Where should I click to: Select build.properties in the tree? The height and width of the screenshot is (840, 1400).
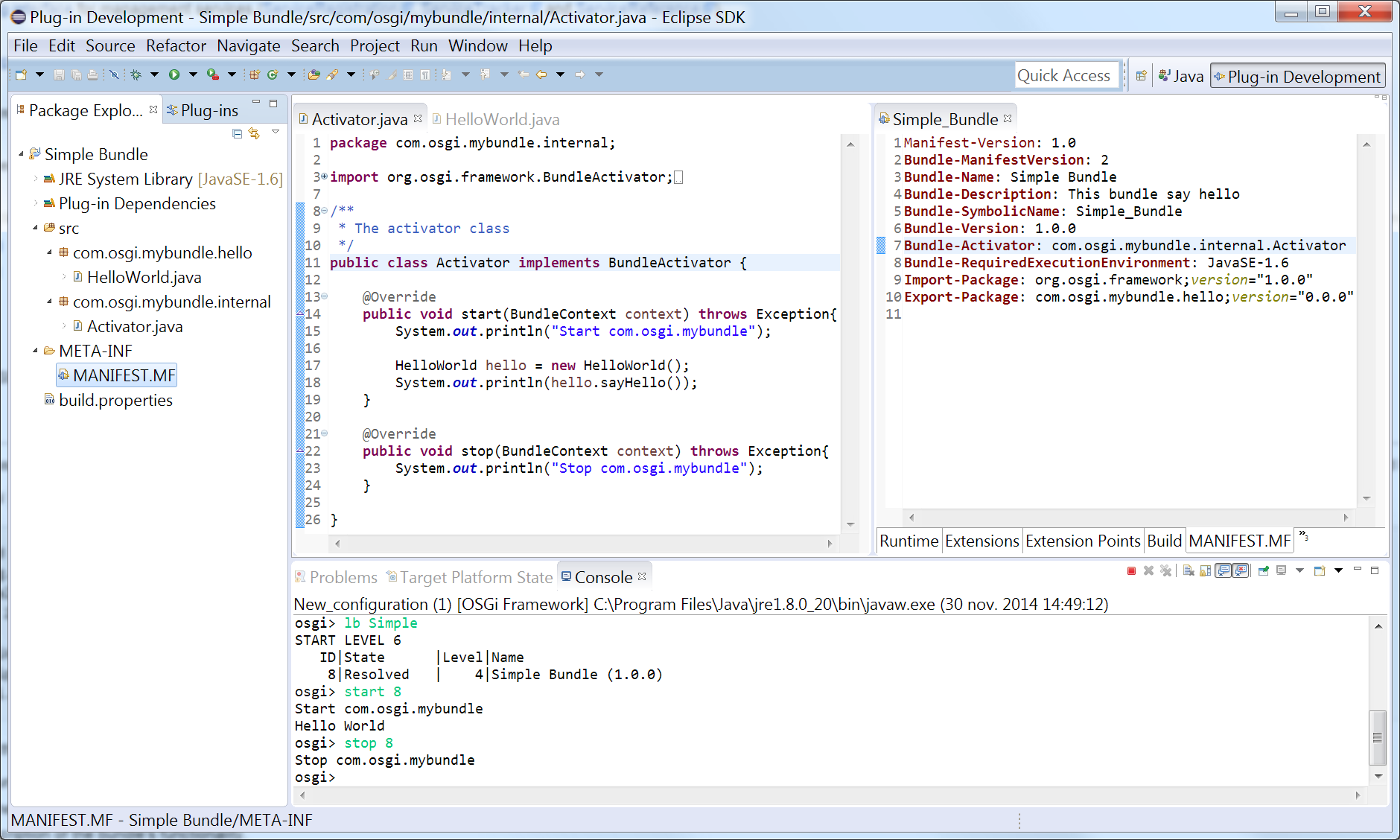pyautogui.click(x=108, y=400)
